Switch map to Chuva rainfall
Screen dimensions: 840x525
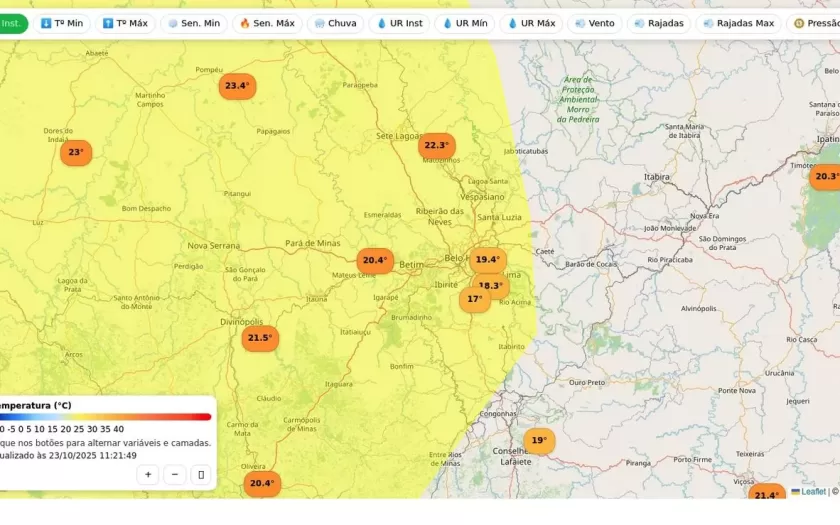(x=334, y=23)
